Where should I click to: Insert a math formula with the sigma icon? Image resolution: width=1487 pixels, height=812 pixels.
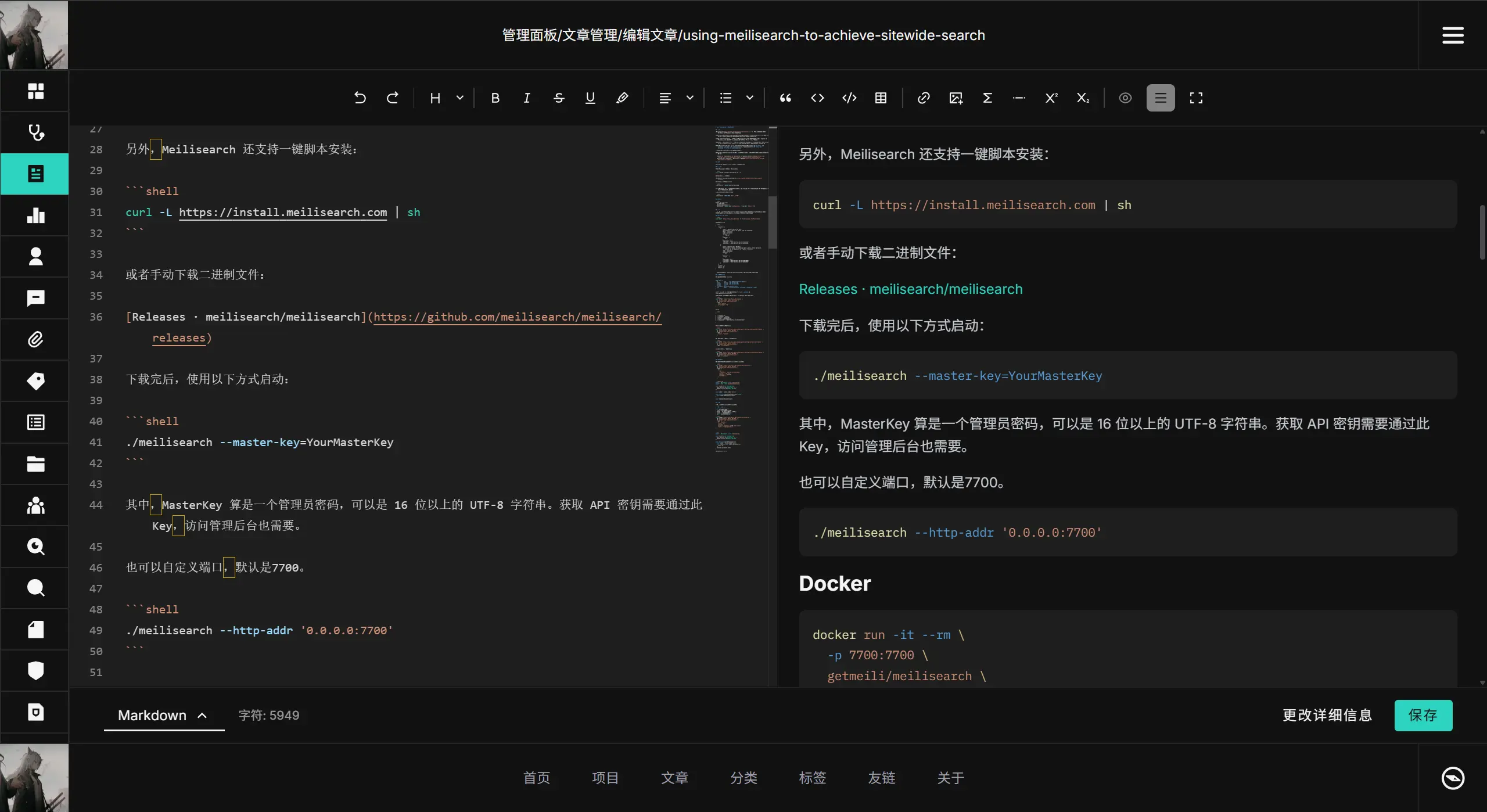pyautogui.click(x=987, y=98)
